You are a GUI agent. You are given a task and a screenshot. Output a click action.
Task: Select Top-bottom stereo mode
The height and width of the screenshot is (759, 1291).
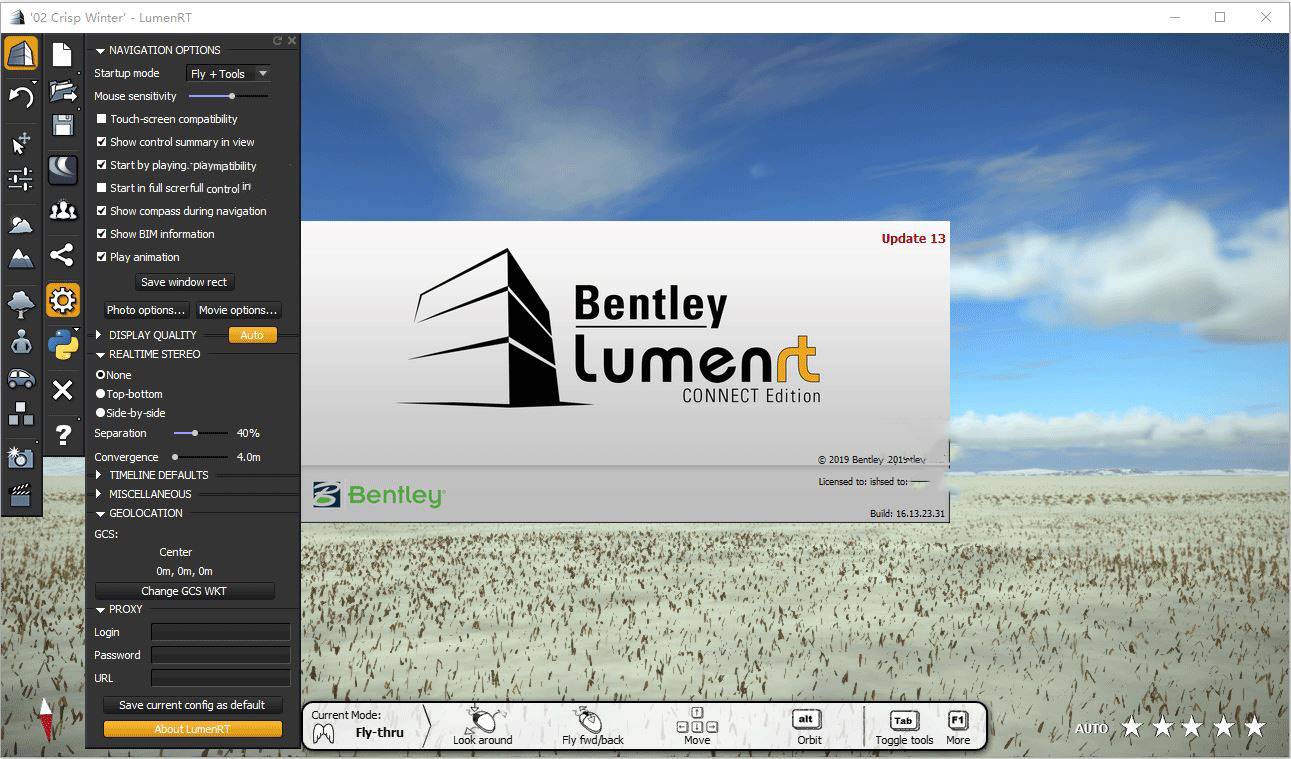click(x=100, y=394)
